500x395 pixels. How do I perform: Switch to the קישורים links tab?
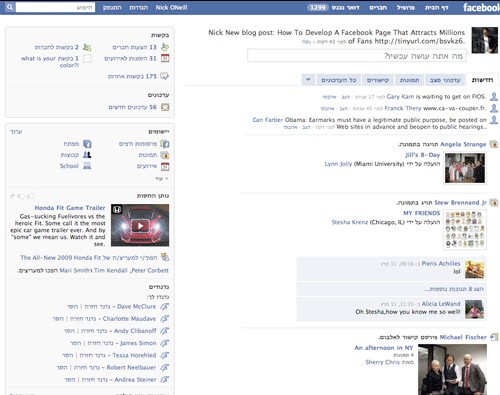[x=378, y=80]
